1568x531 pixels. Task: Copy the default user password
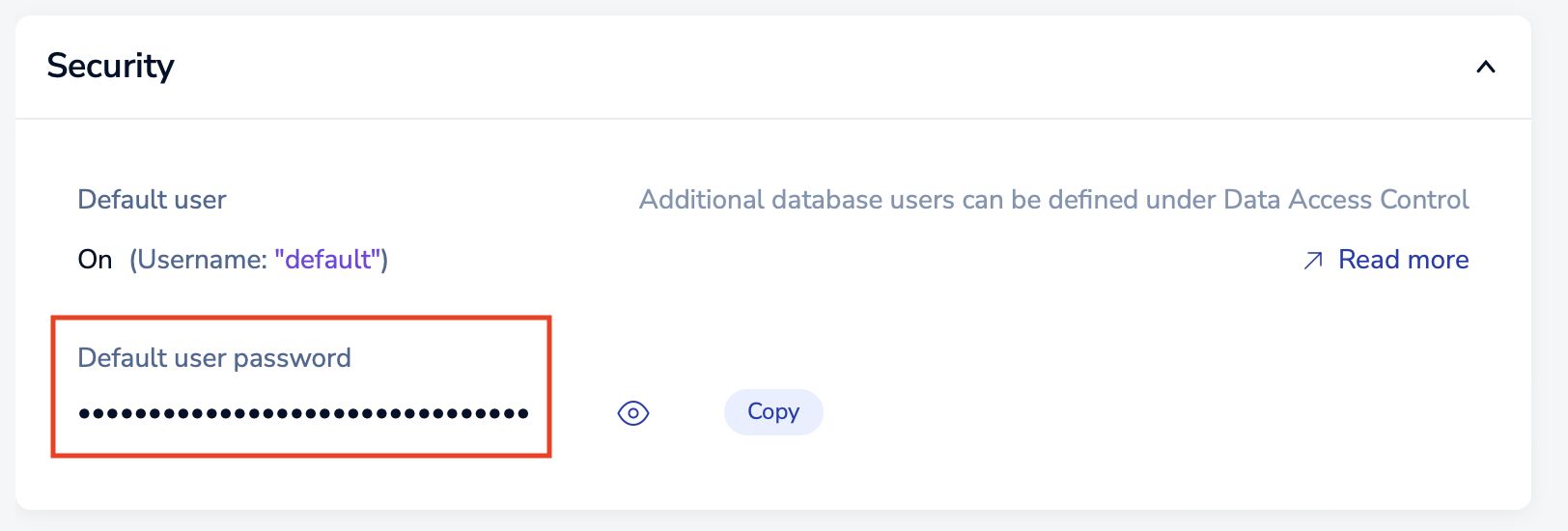773,412
